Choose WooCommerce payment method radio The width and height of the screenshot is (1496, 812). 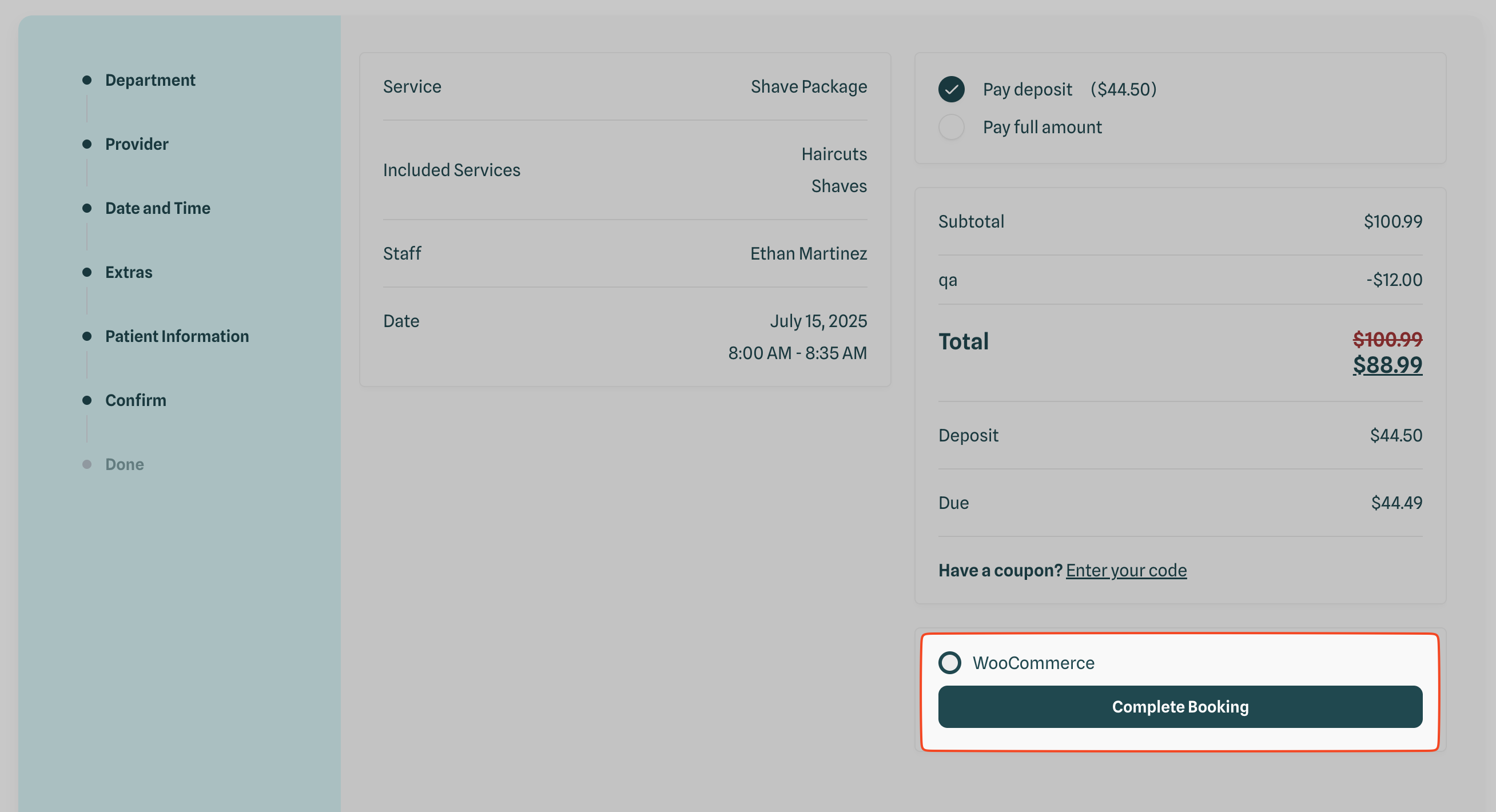[x=950, y=663]
